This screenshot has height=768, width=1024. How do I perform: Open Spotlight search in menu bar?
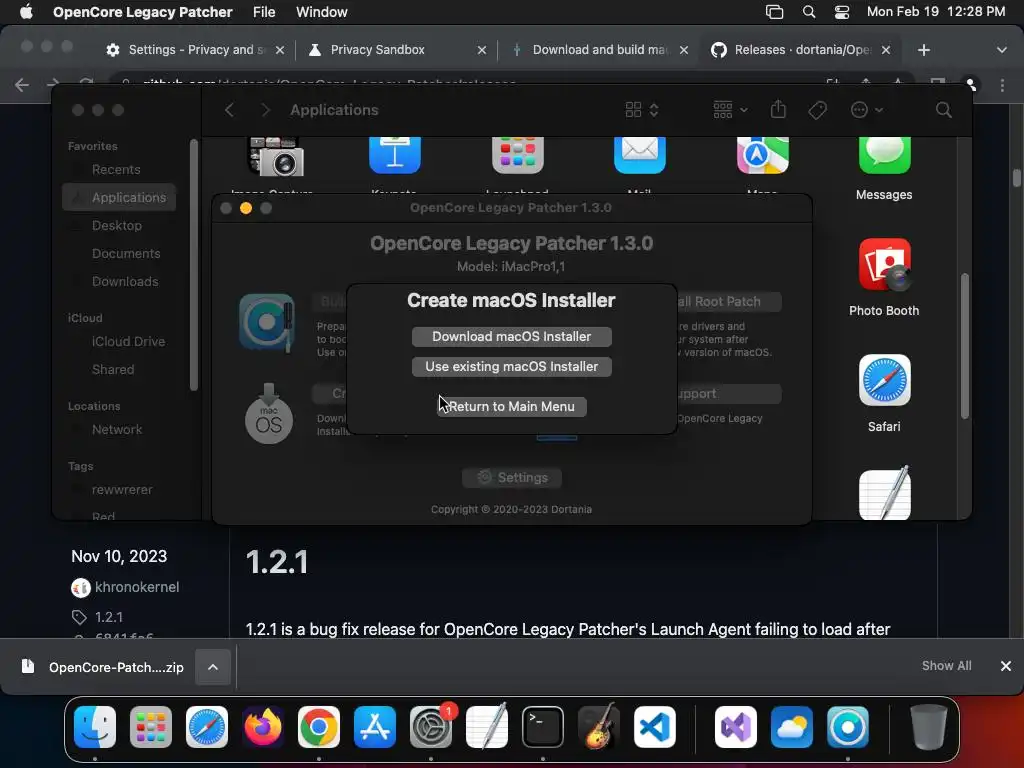[808, 12]
